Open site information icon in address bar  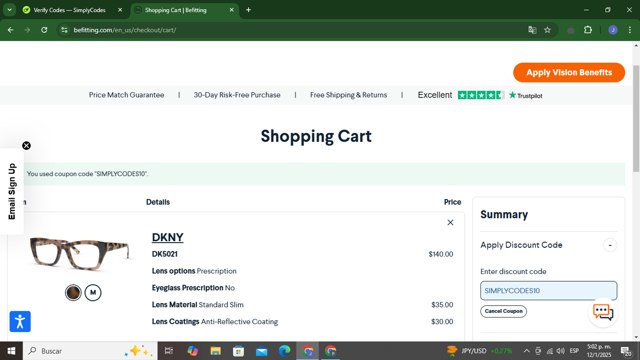(64, 30)
